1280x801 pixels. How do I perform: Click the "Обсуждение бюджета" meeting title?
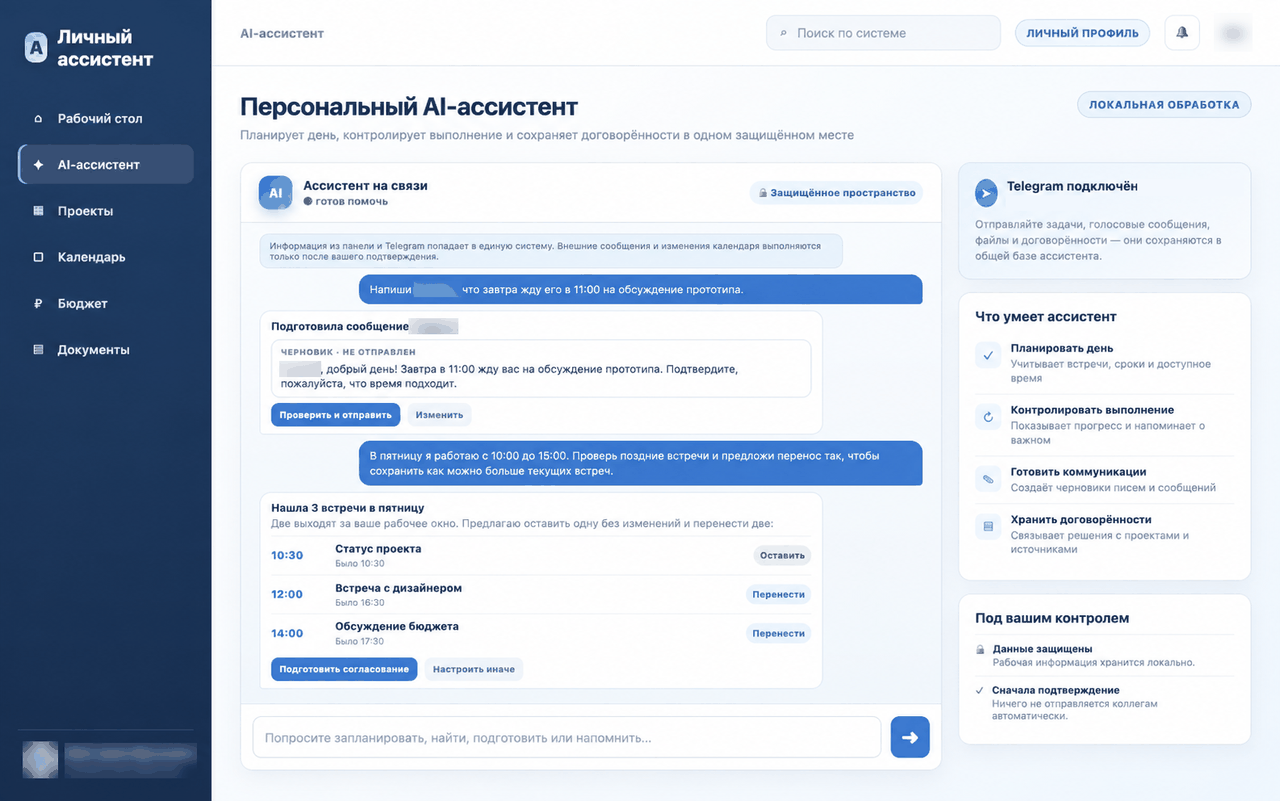tap(397, 626)
